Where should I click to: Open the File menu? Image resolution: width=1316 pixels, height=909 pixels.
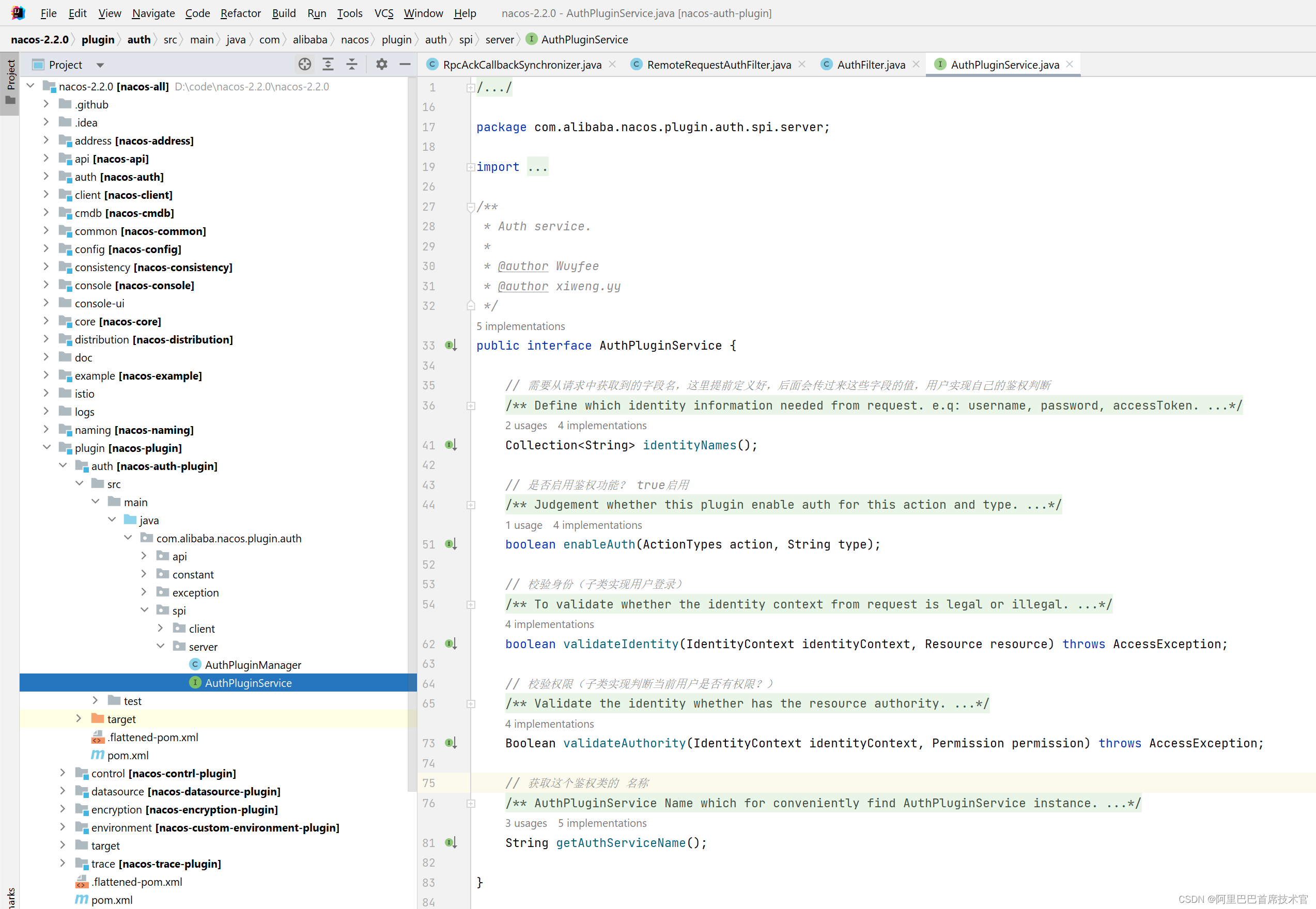click(49, 13)
